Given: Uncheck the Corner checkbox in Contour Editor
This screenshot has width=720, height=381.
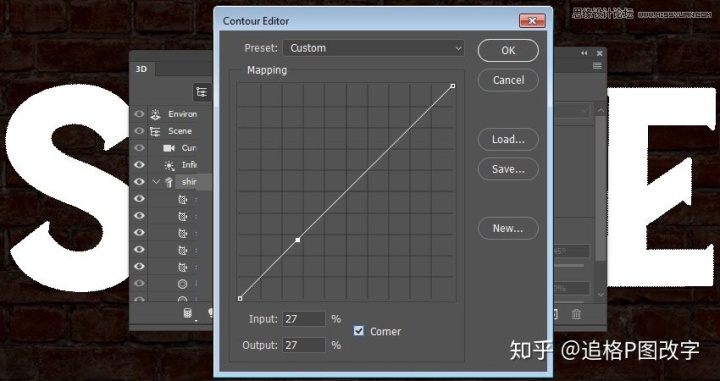Looking at the screenshot, I should [x=359, y=331].
